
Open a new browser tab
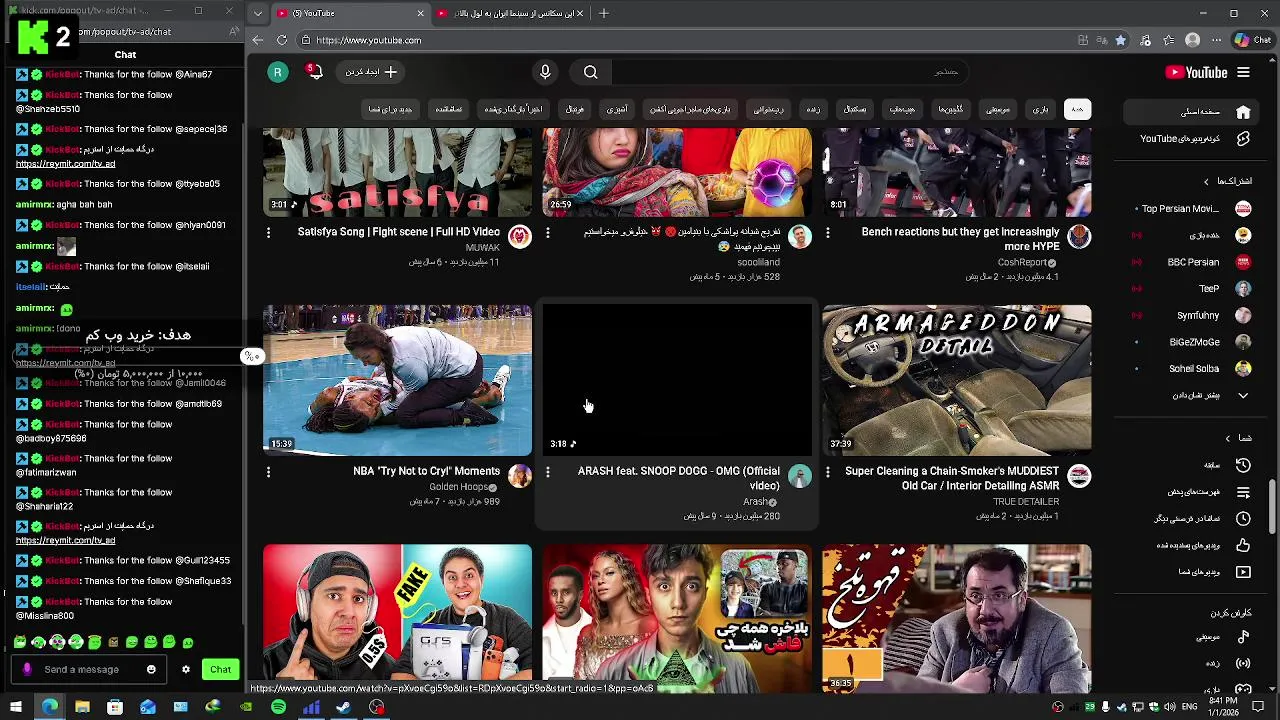604,13
